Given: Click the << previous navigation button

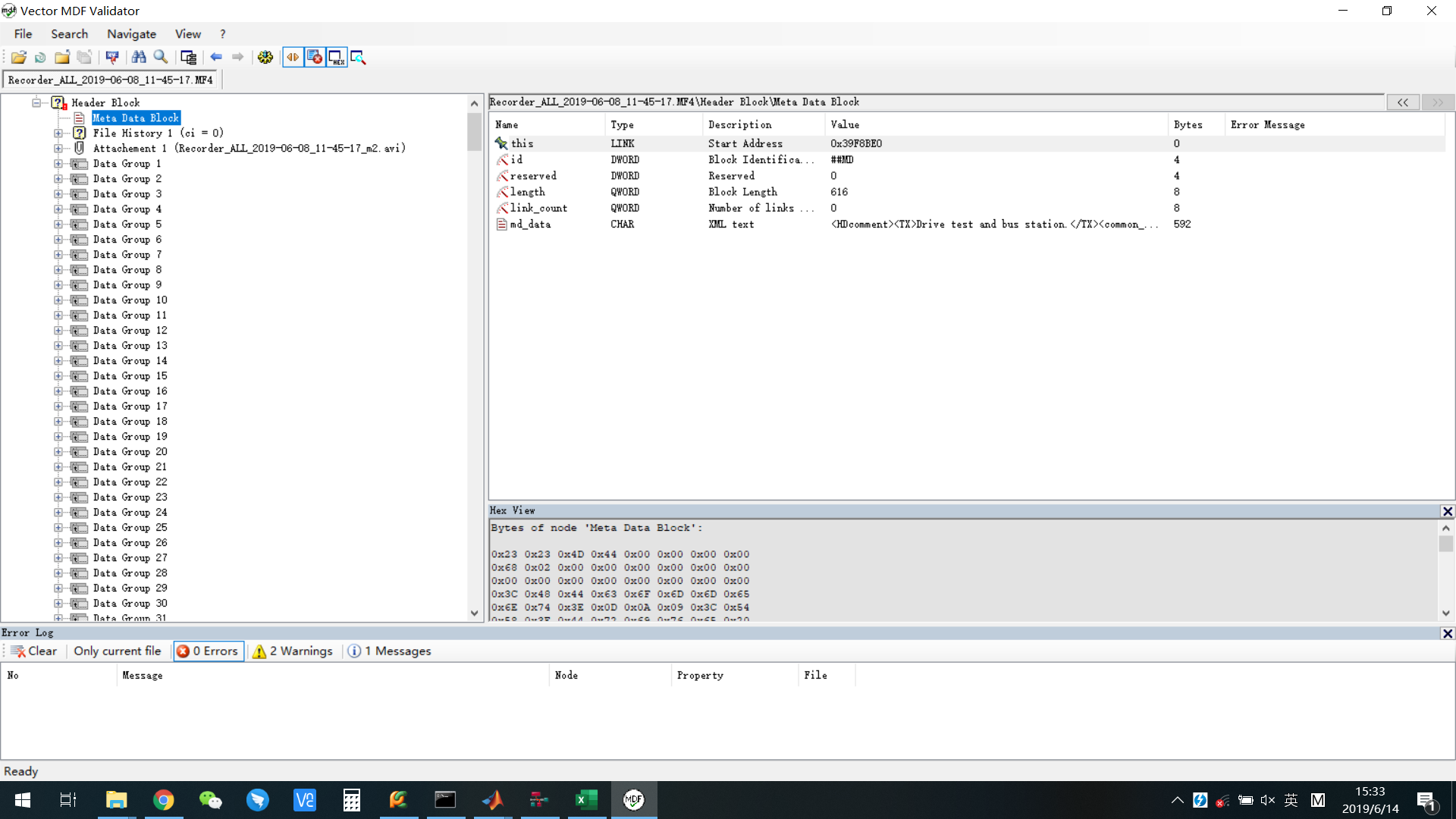Looking at the screenshot, I should point(1403,102).
